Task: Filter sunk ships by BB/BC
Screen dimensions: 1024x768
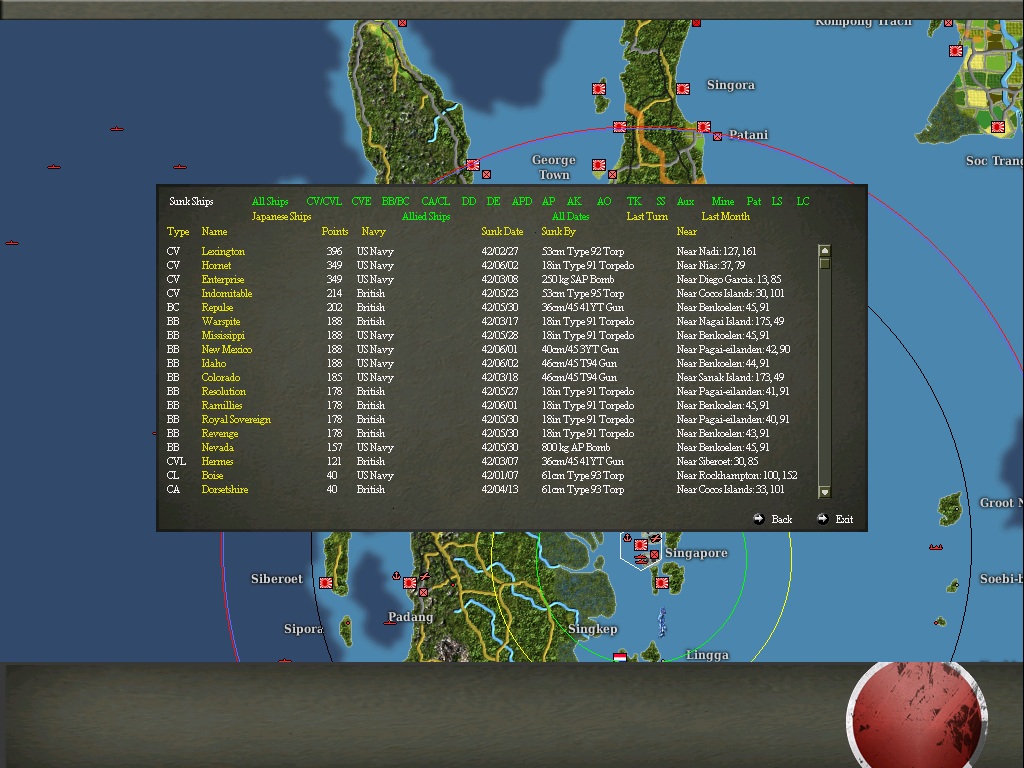Action: point(395,201)
